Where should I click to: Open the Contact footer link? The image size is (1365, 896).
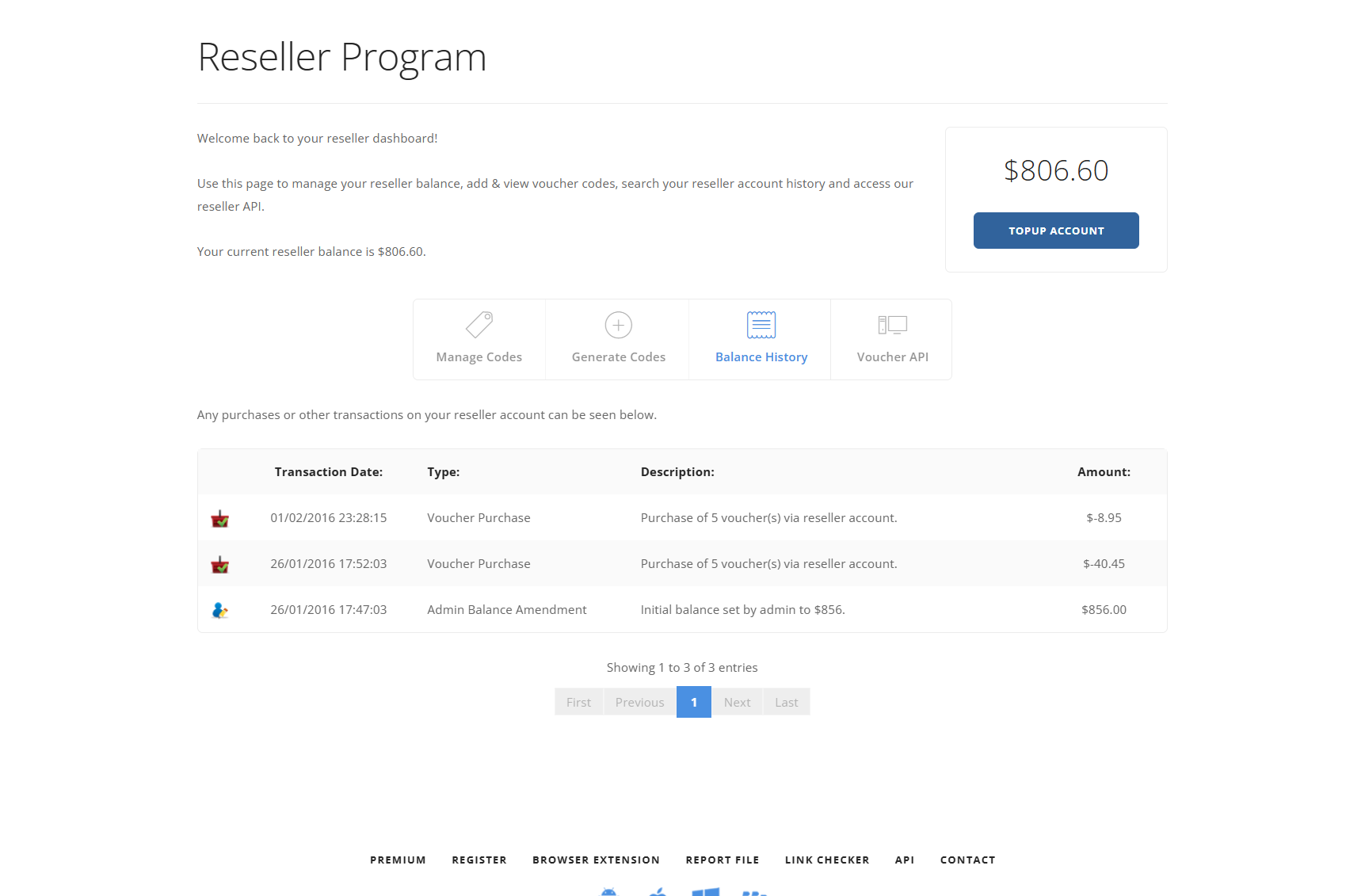click(x=967, y=860)
